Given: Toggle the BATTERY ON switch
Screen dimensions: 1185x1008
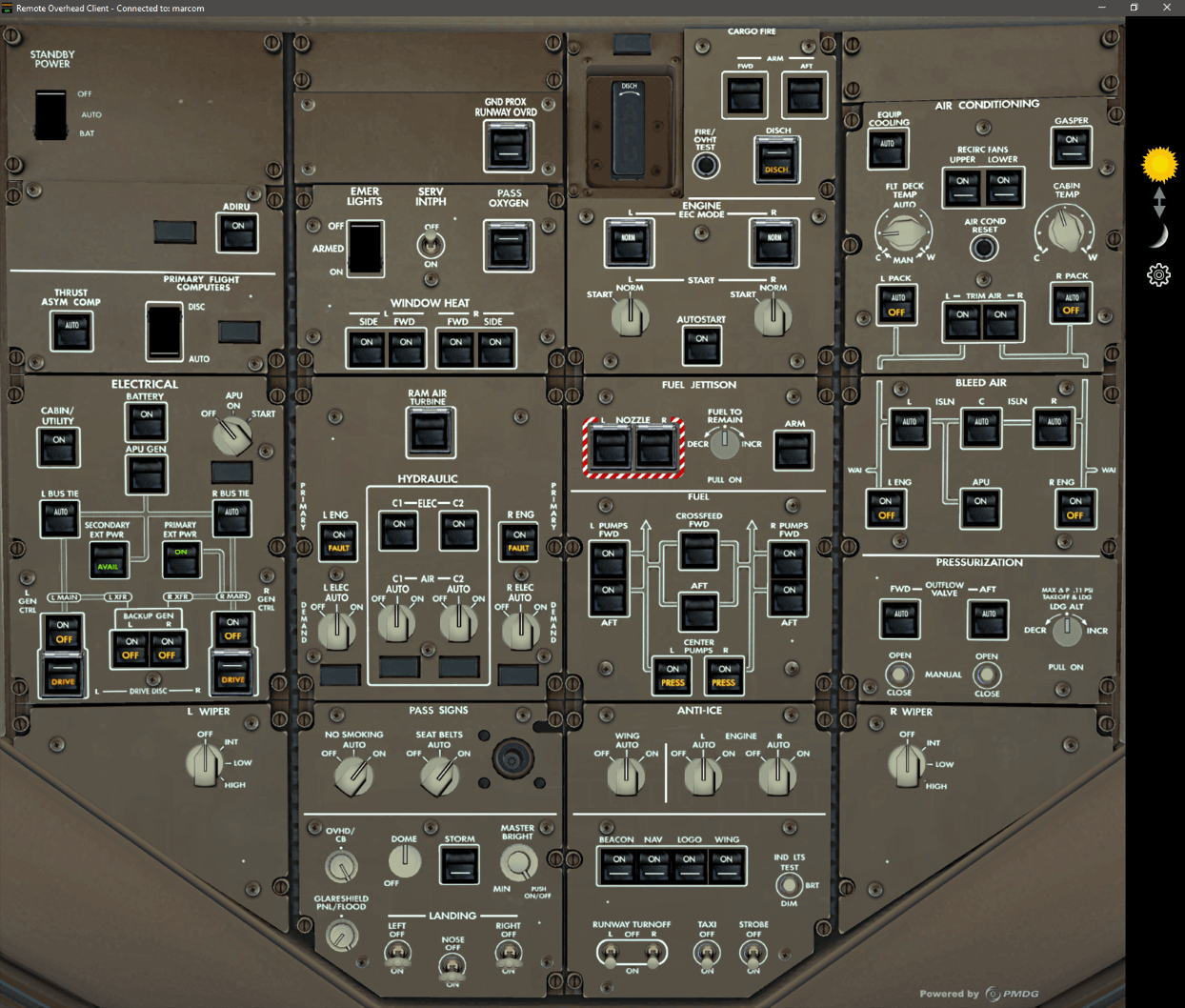Looking at the screenshot, I should [x=147, y=422].
